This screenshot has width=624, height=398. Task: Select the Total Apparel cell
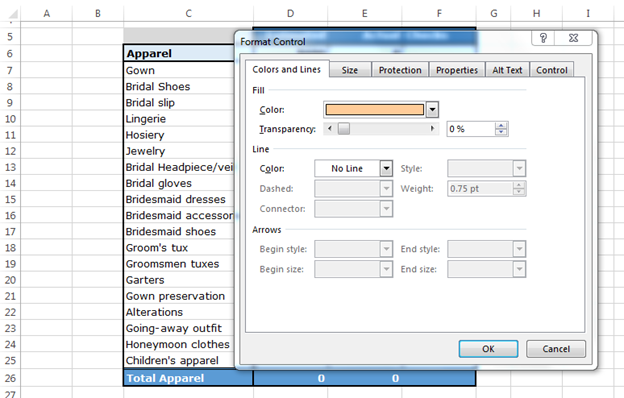pyautogui.click(x=188, y=378)
